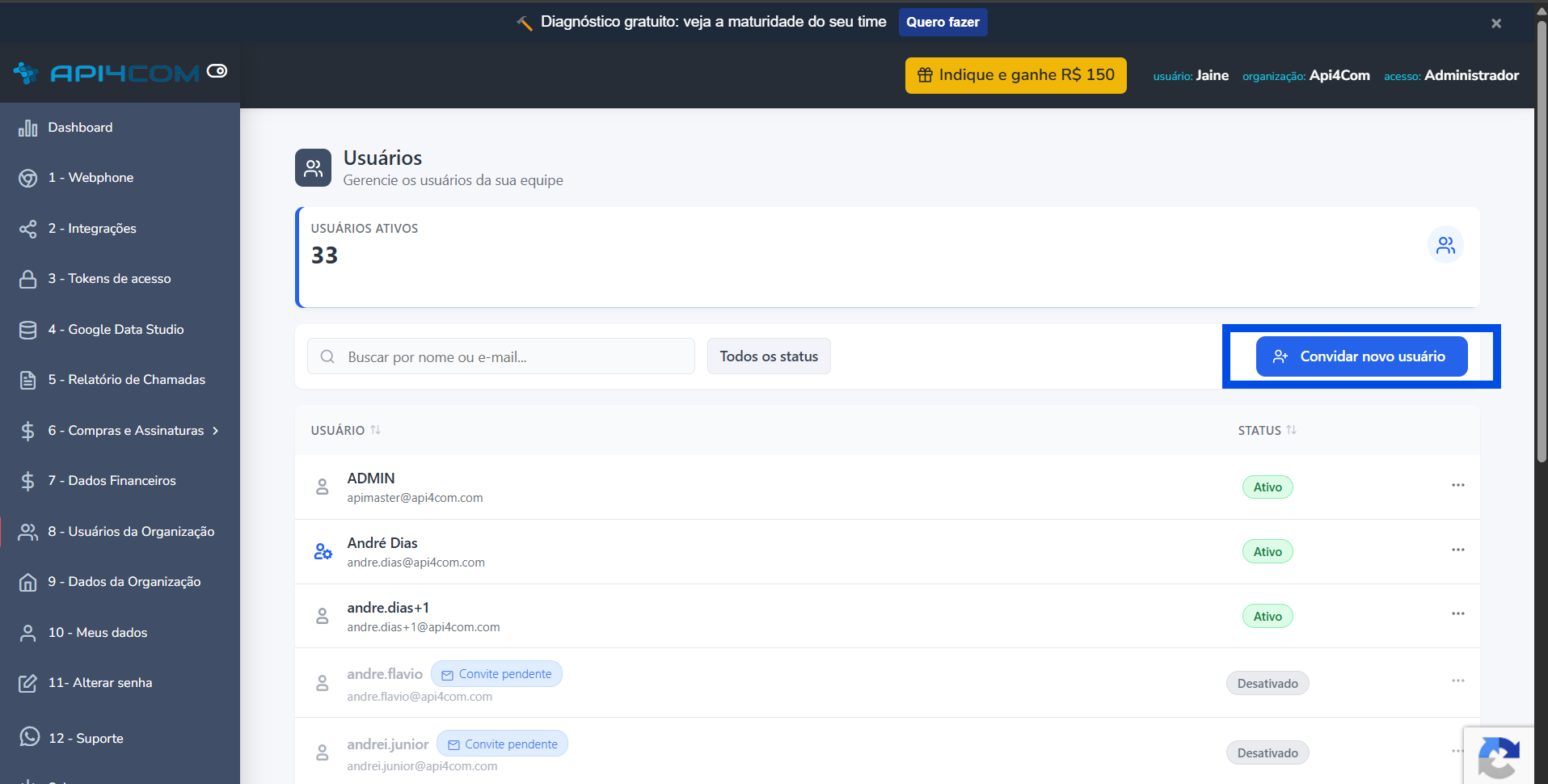The width and height of the screenshot is (1548, 784).
Task: Open the Suporte WhatsApp icon
Action: [x=30, y=736]
